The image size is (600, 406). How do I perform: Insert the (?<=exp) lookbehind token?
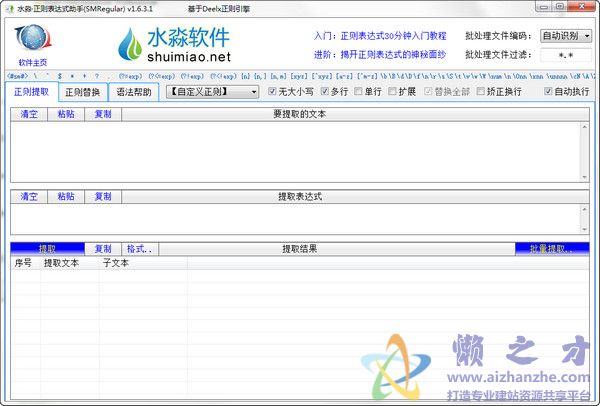tap(162, 76)
